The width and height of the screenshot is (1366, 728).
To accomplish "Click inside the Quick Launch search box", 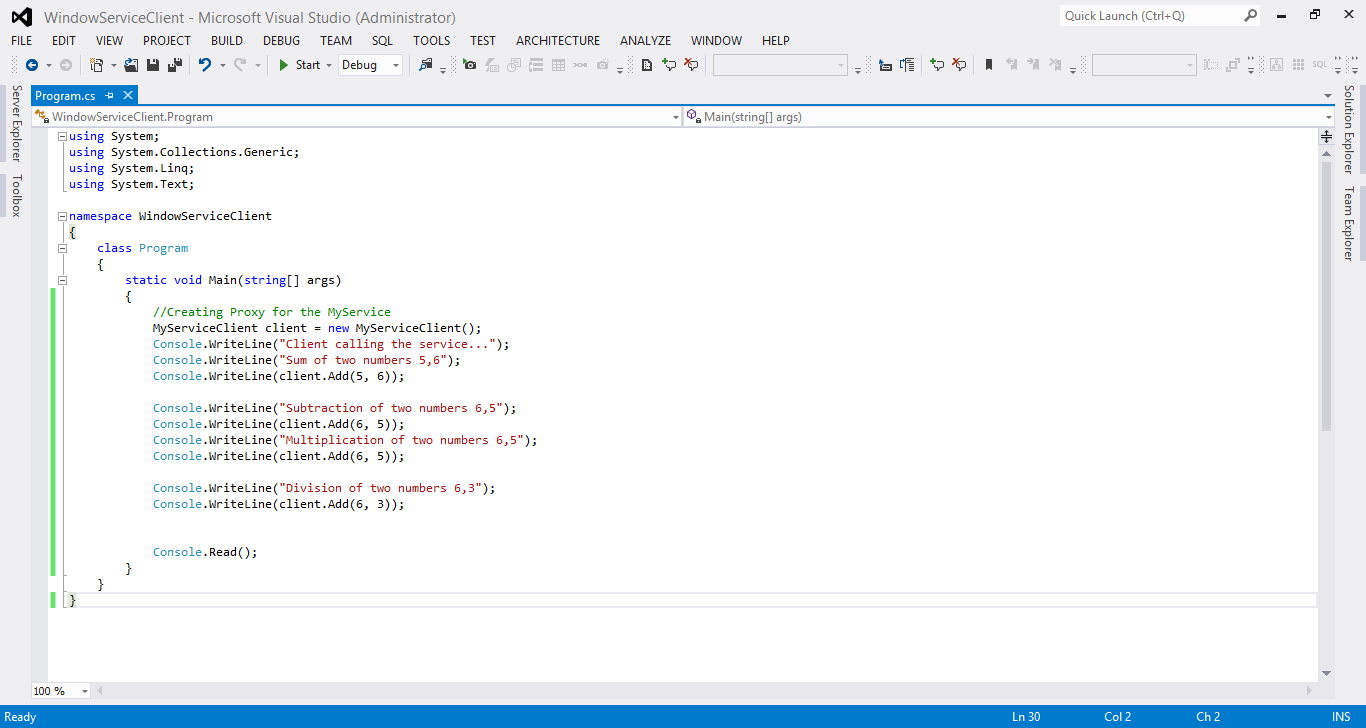I will (1150, 15).
